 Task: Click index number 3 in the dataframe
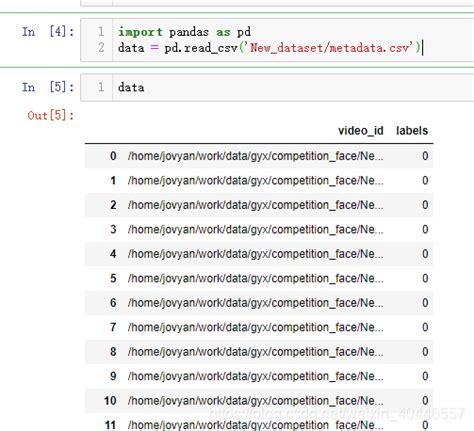coord(113,229)
